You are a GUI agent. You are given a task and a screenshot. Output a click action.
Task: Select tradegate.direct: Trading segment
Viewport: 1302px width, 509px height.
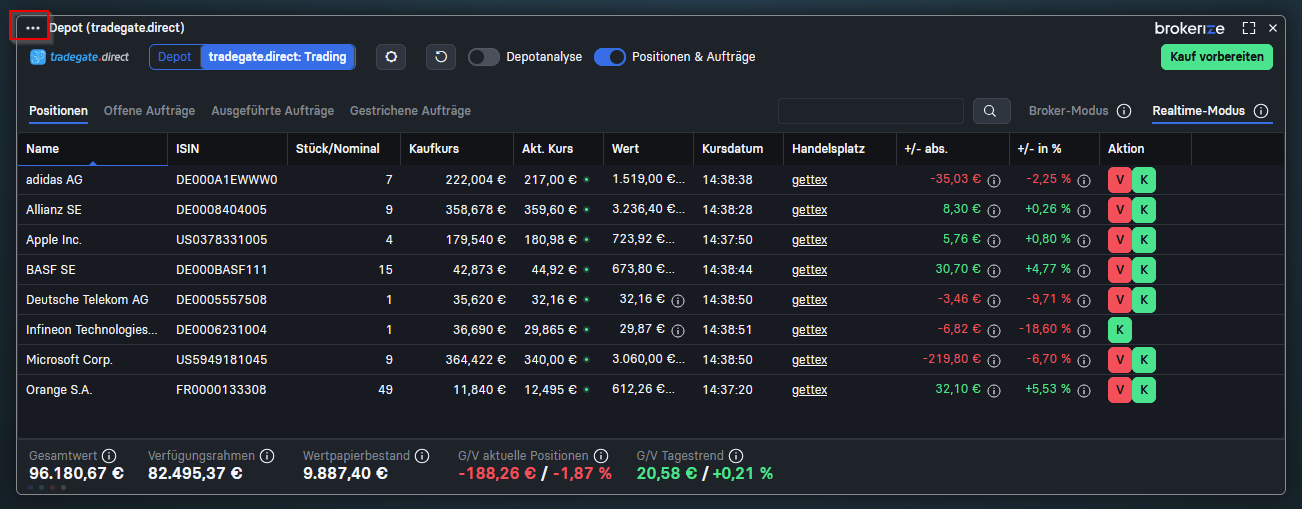(x=278, y=57)
